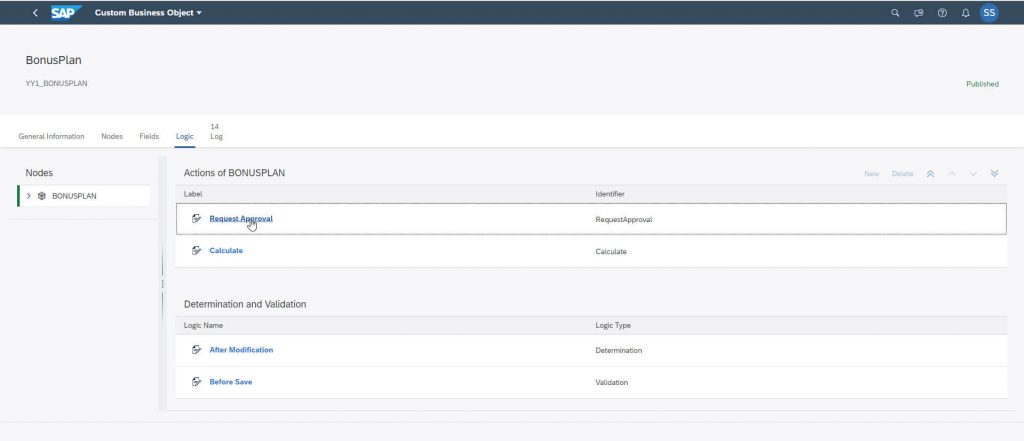Click the Validation logic type cell

tap(611, 382)
